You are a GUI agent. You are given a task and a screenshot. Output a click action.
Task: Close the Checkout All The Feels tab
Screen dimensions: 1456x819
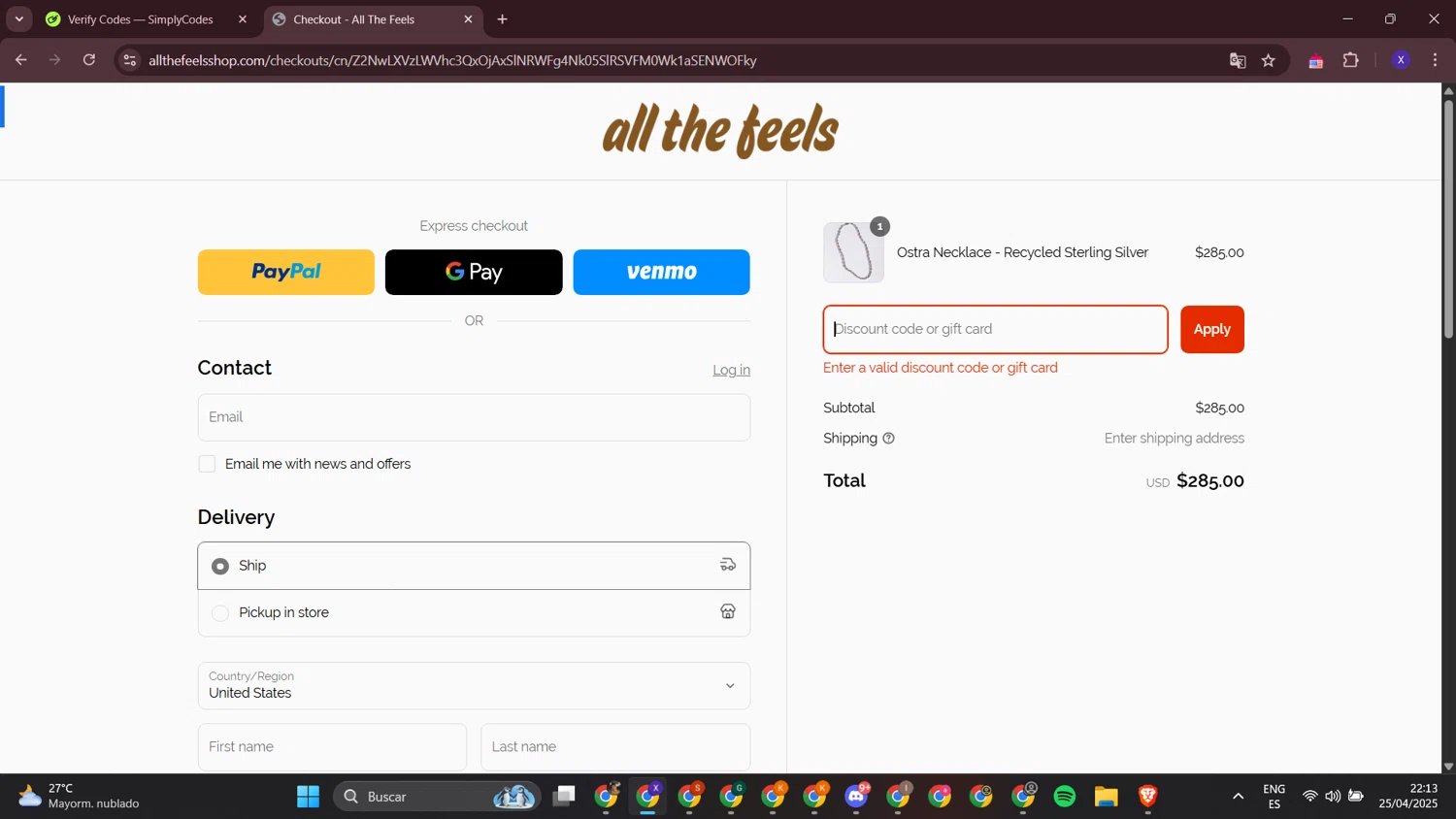pos(468,19)
